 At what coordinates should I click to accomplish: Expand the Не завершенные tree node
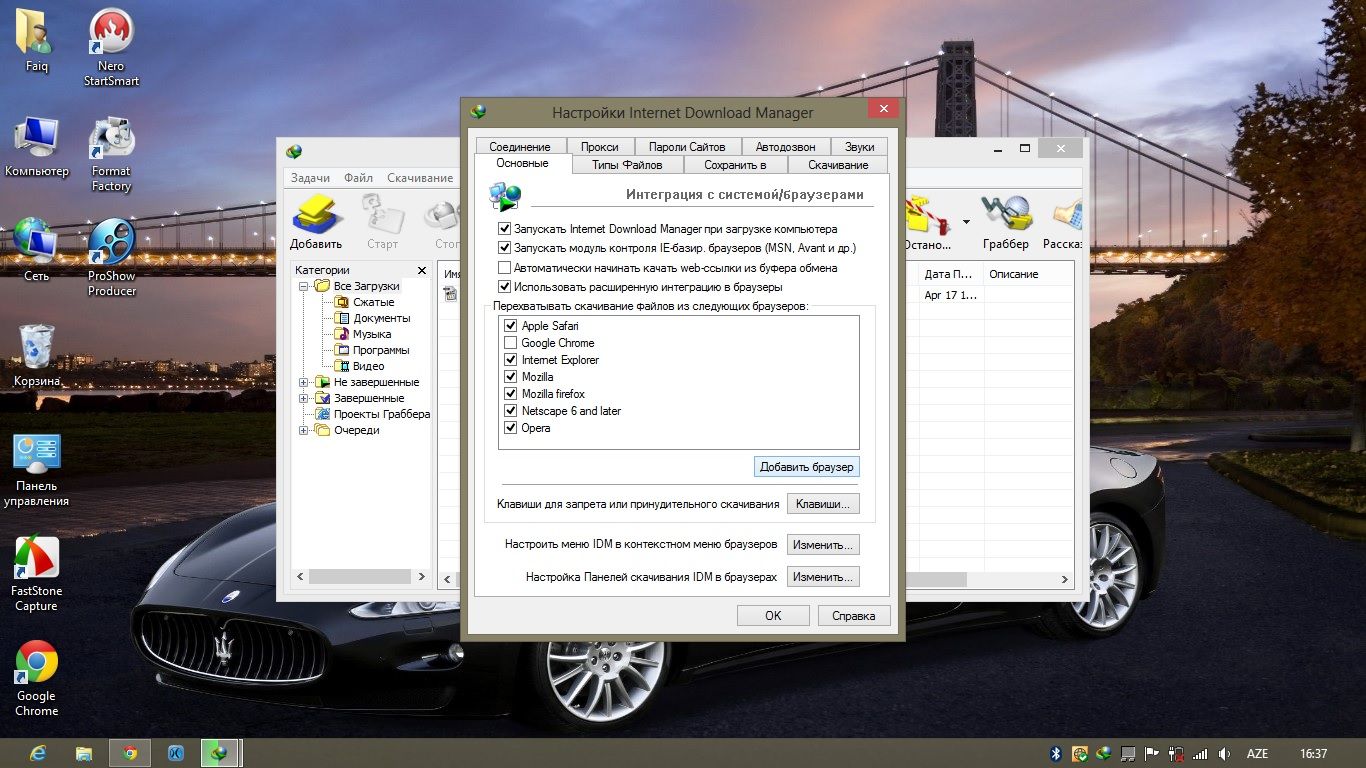coord(304,382)
